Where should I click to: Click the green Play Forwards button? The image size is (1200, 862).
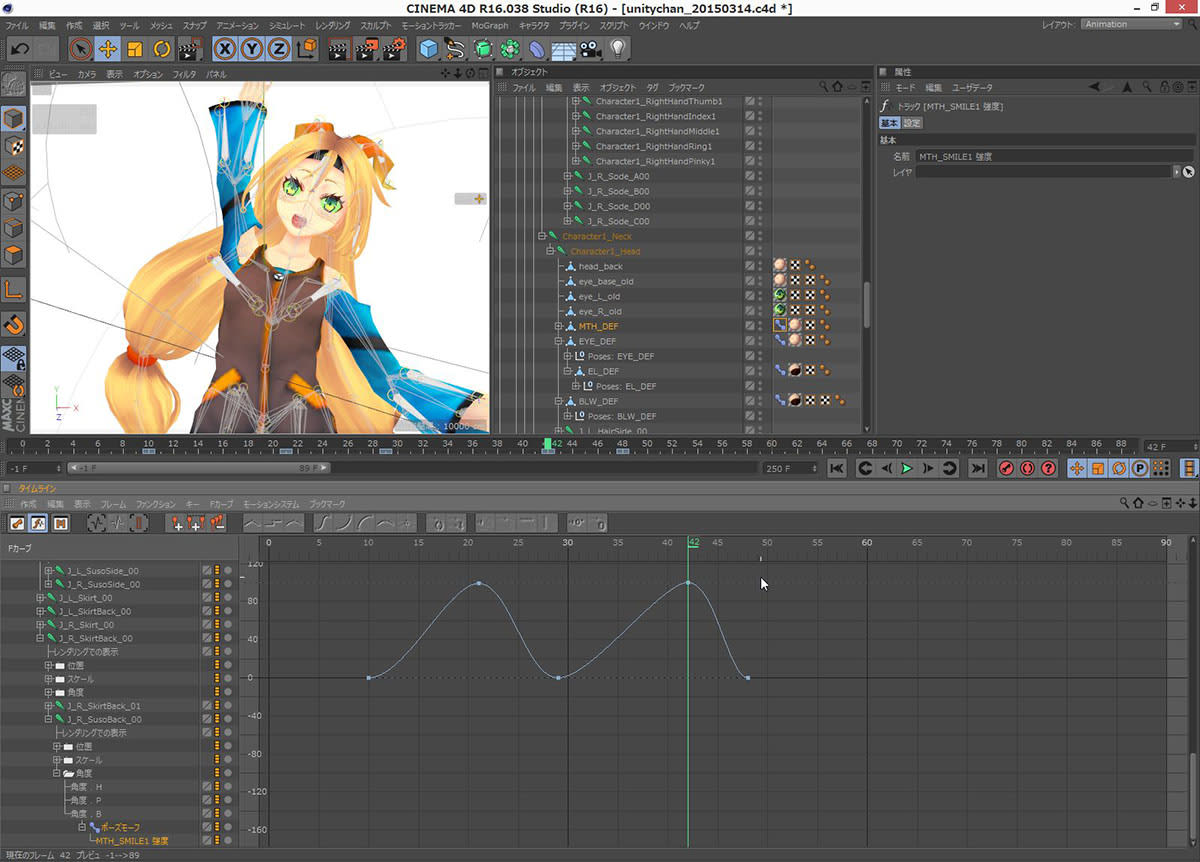click(x=907, y=468)
